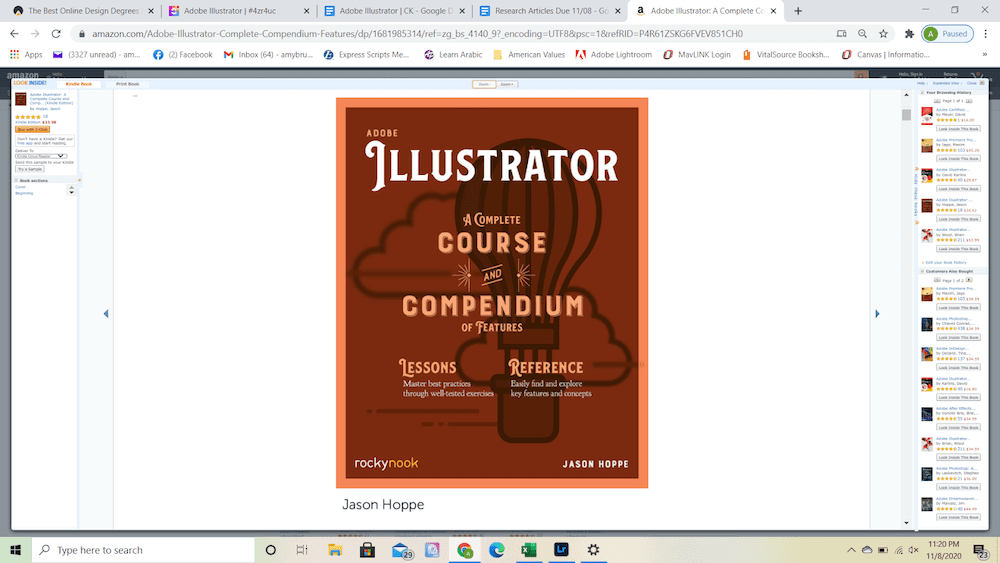Open the Cover book section link
This screenshot has height=563, width=1000.
(x=20, y=187)
